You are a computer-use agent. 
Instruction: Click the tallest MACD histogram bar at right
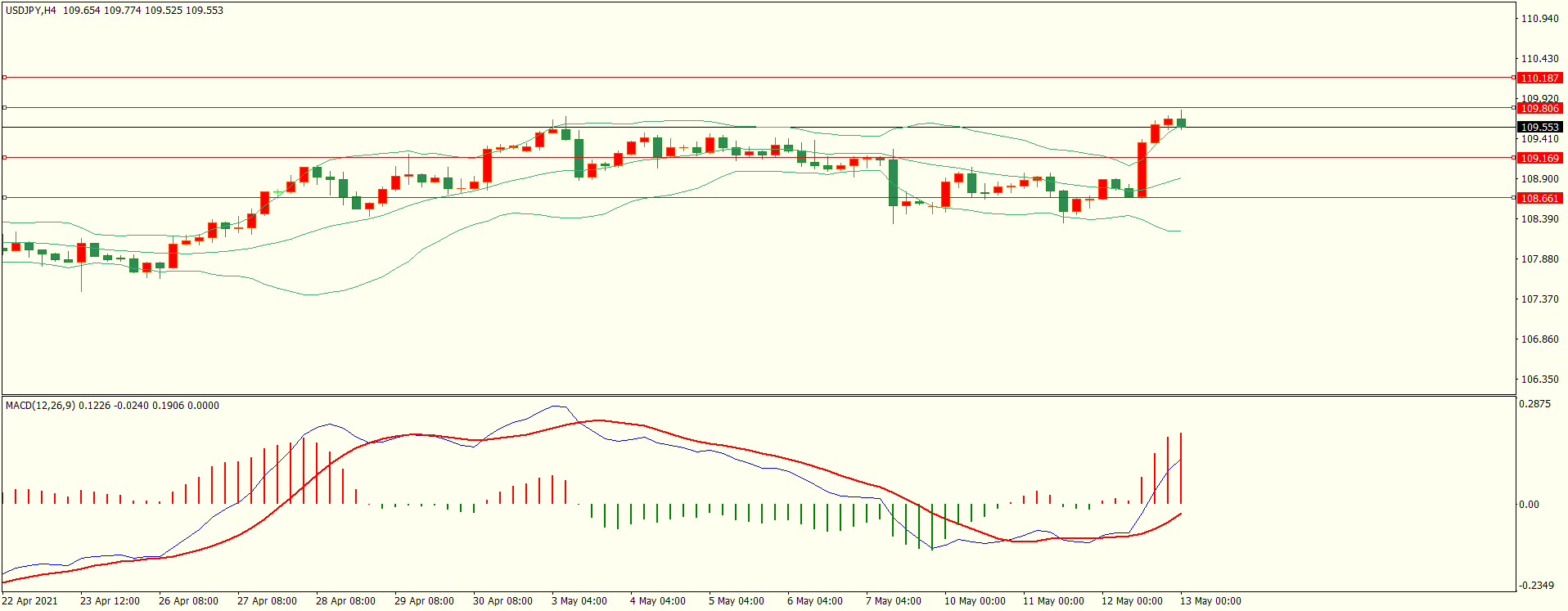[x=1181, y=469]
